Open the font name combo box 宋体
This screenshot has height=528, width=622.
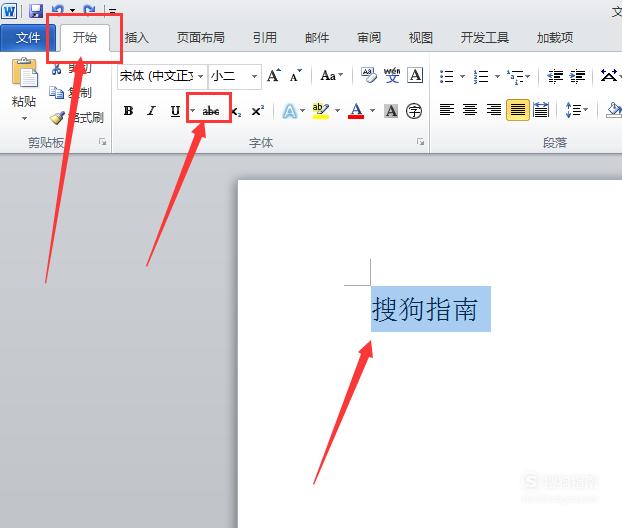[x=162, y=76]
